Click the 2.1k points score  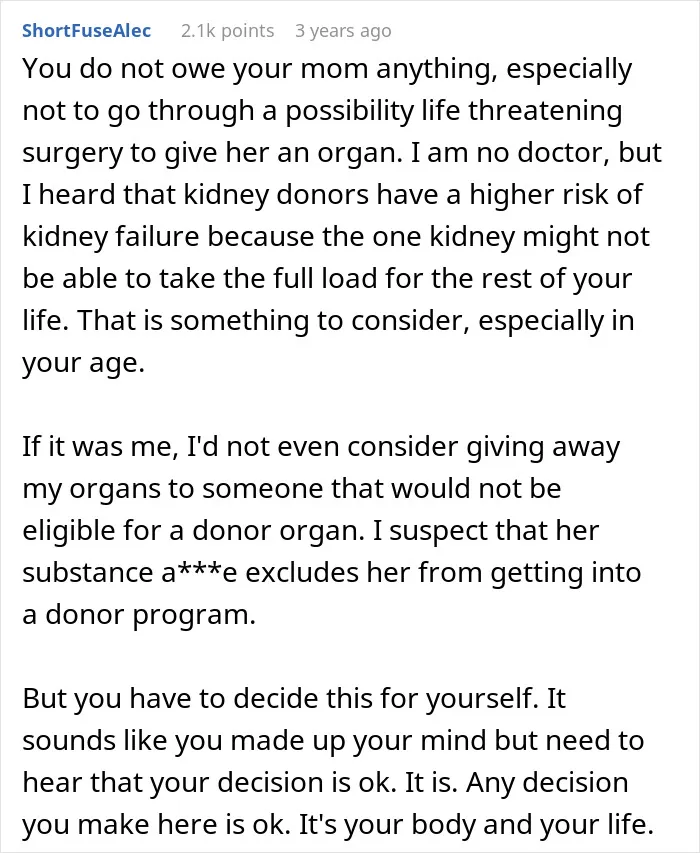tap(227, 31)
